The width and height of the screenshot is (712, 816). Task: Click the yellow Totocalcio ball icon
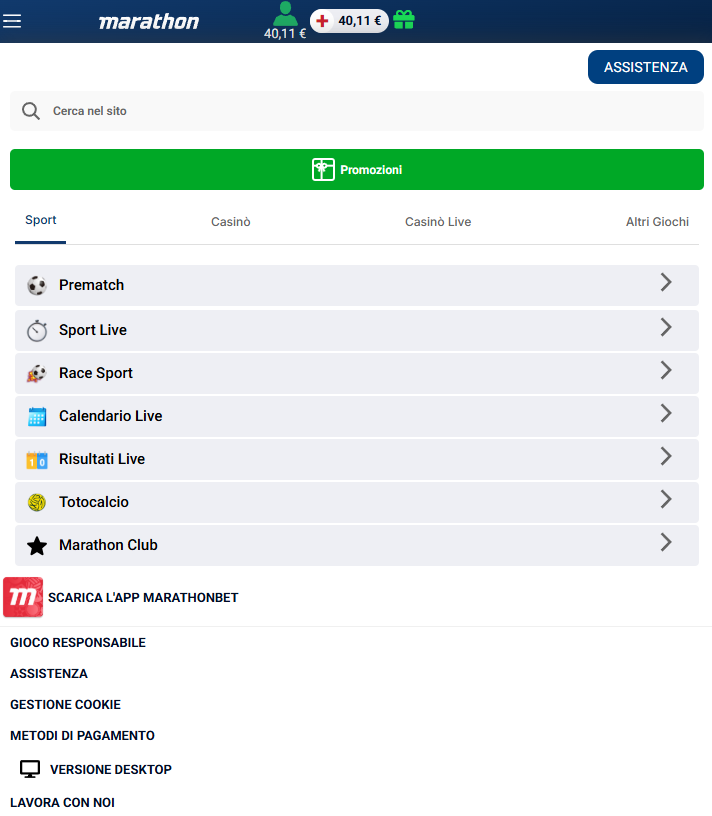[x=37, y=502]
